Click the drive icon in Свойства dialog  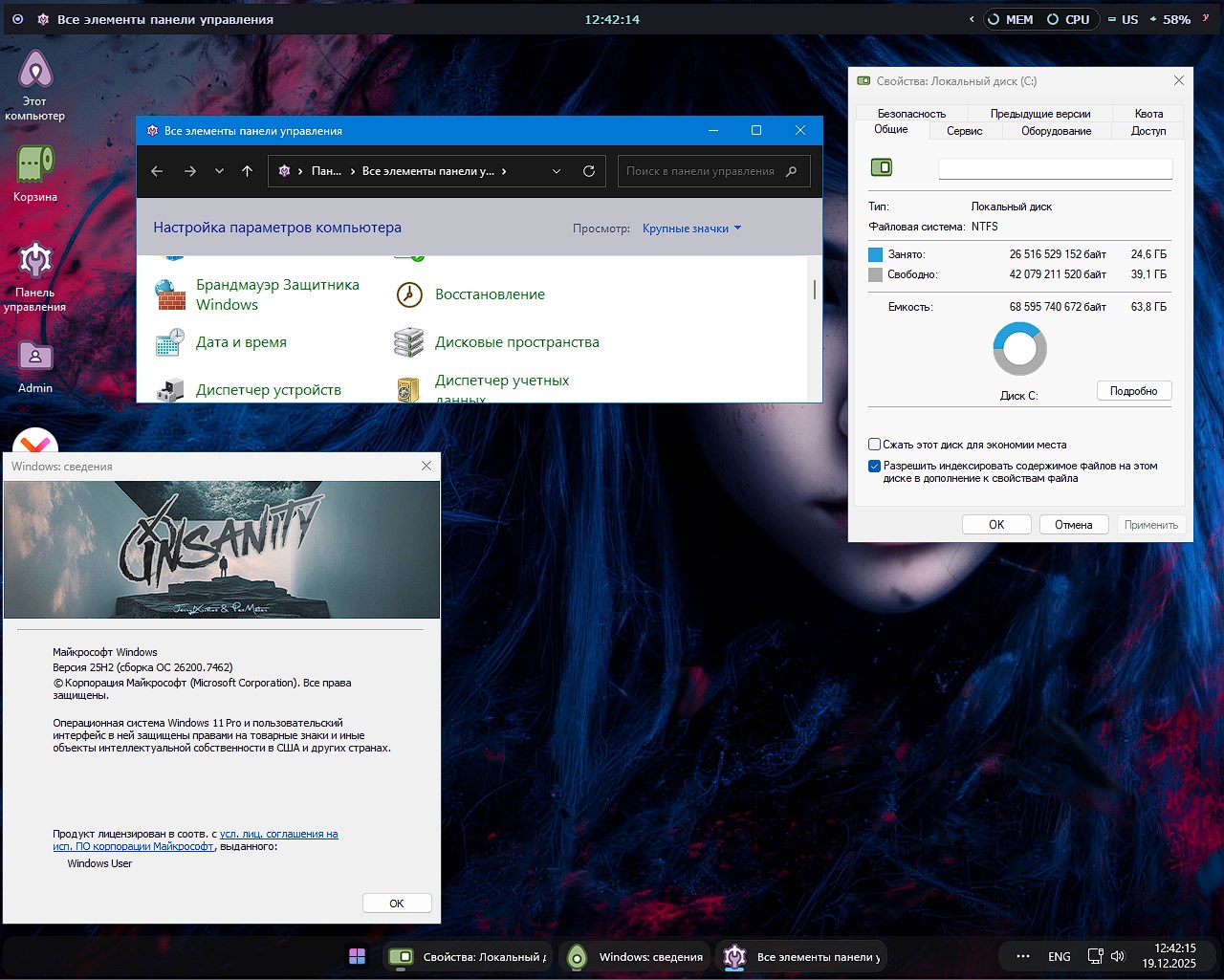tap(881, 167)
